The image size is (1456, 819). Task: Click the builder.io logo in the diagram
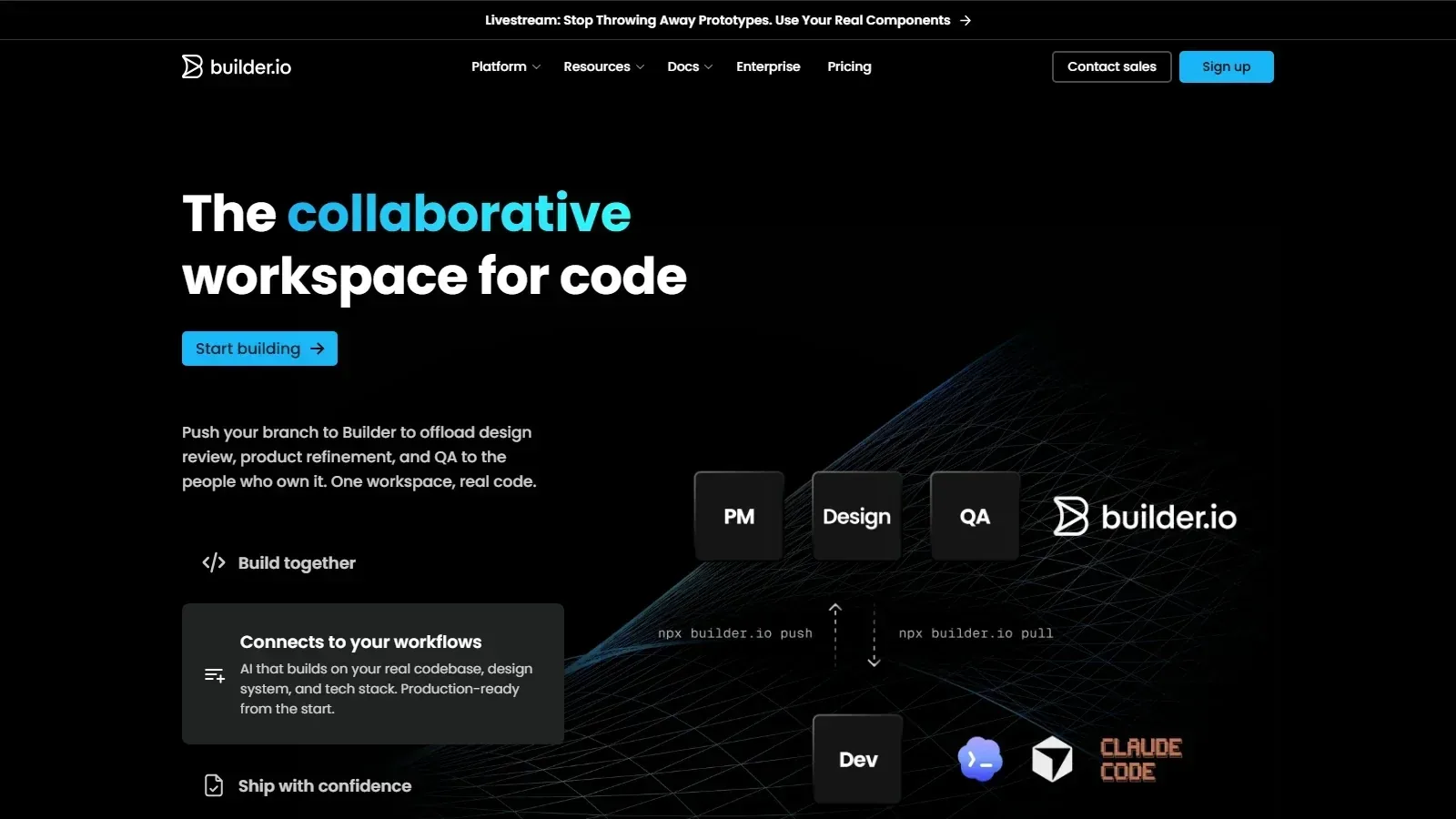[x=1145, y=516]
